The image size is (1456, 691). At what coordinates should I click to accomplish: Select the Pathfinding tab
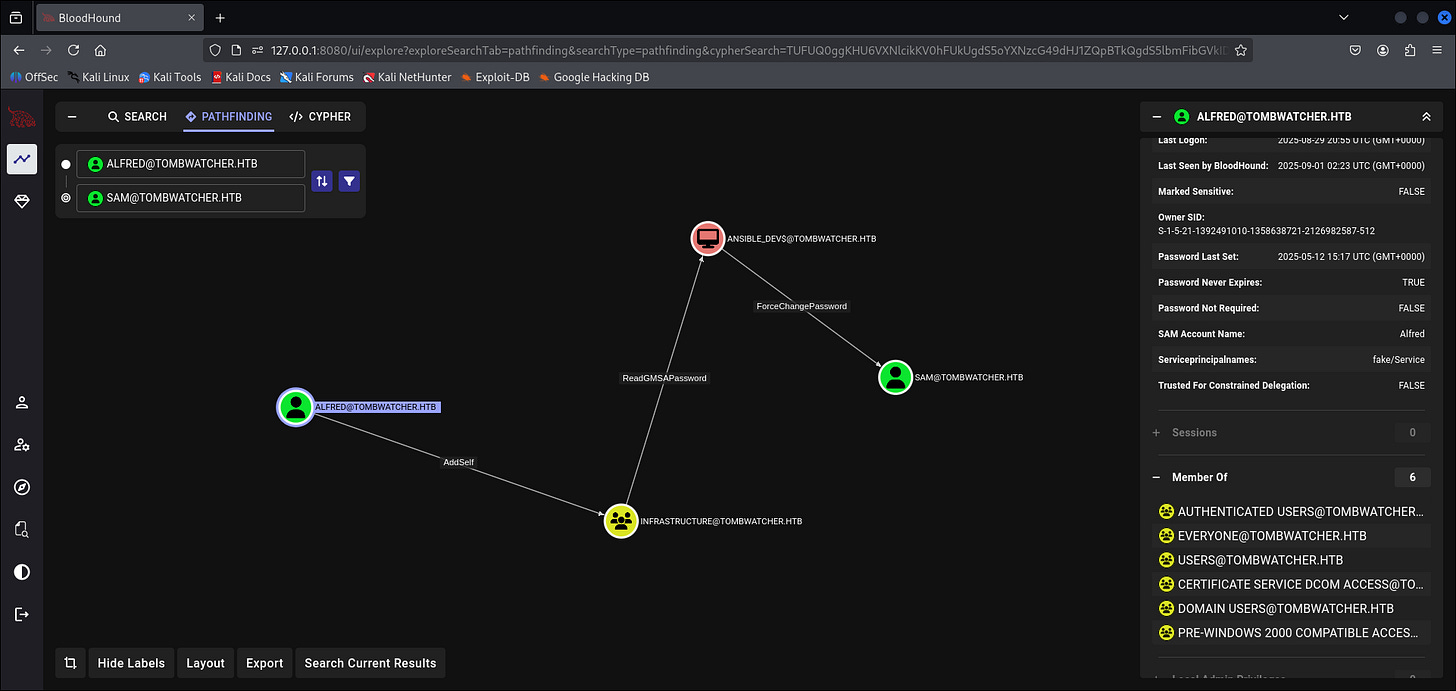point(229,117)
